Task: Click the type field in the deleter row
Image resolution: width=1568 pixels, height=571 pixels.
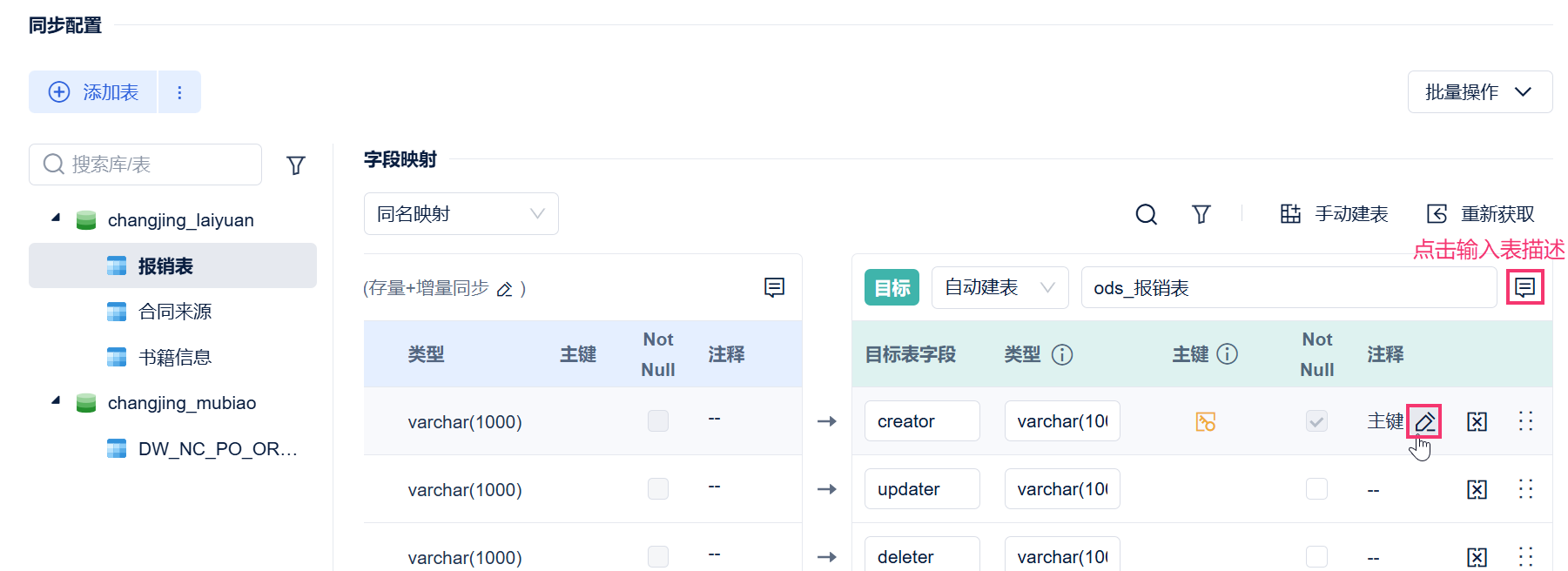Action: coord(1062,555)
